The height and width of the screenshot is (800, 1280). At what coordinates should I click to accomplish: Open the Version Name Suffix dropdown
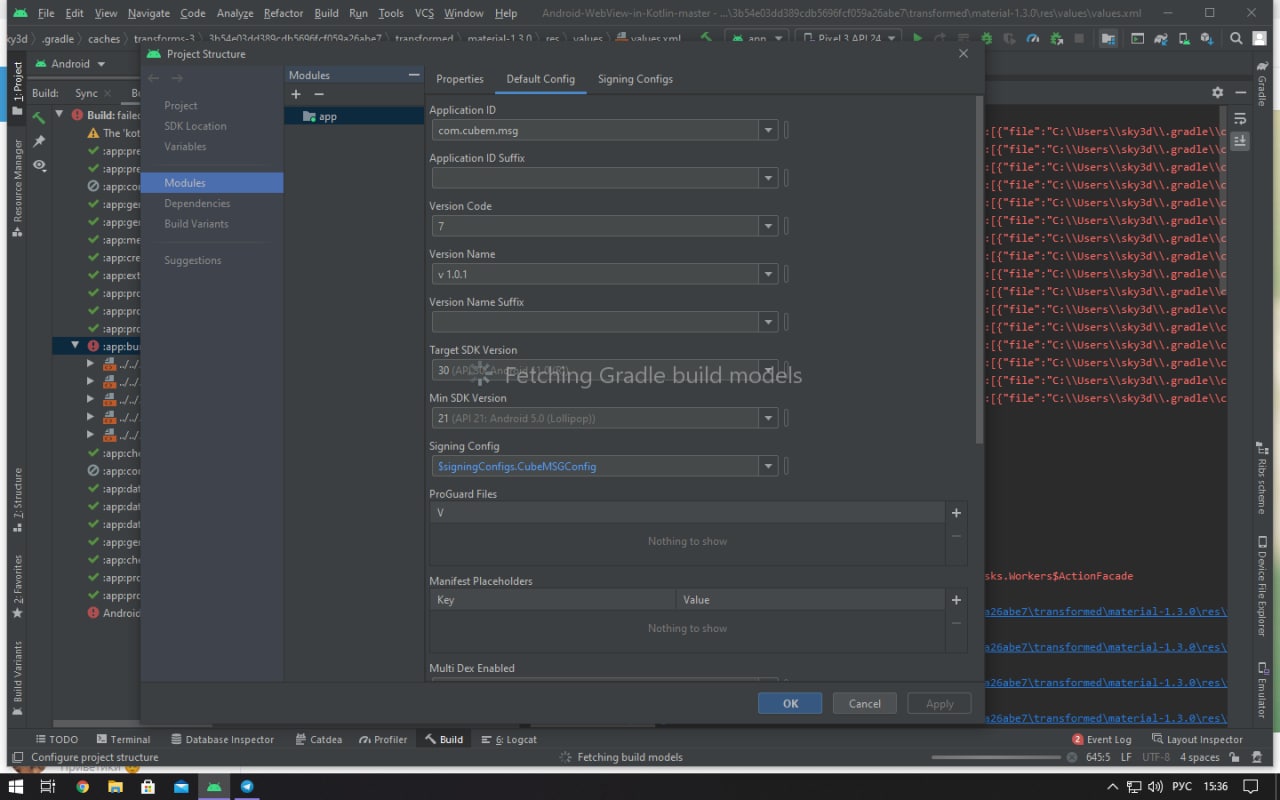tap(768, 322)
